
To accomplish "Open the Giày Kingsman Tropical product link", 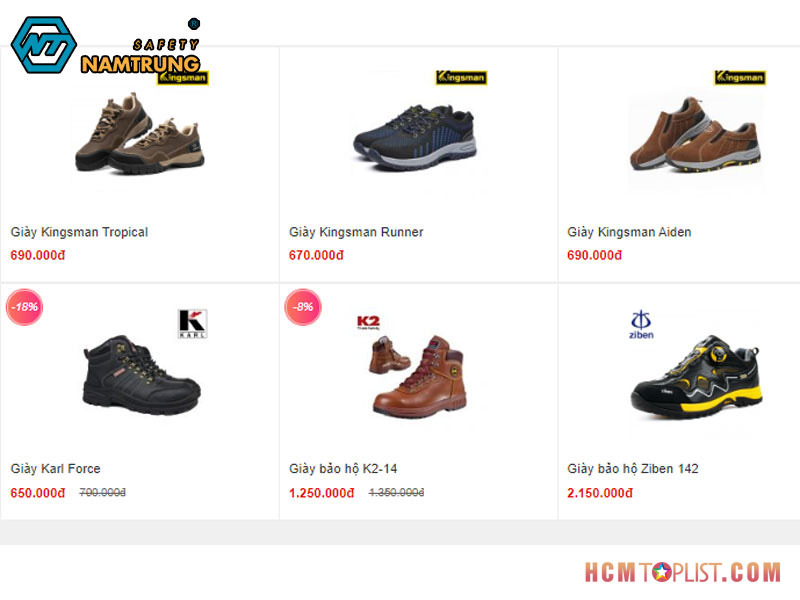I will coord(79,232).
